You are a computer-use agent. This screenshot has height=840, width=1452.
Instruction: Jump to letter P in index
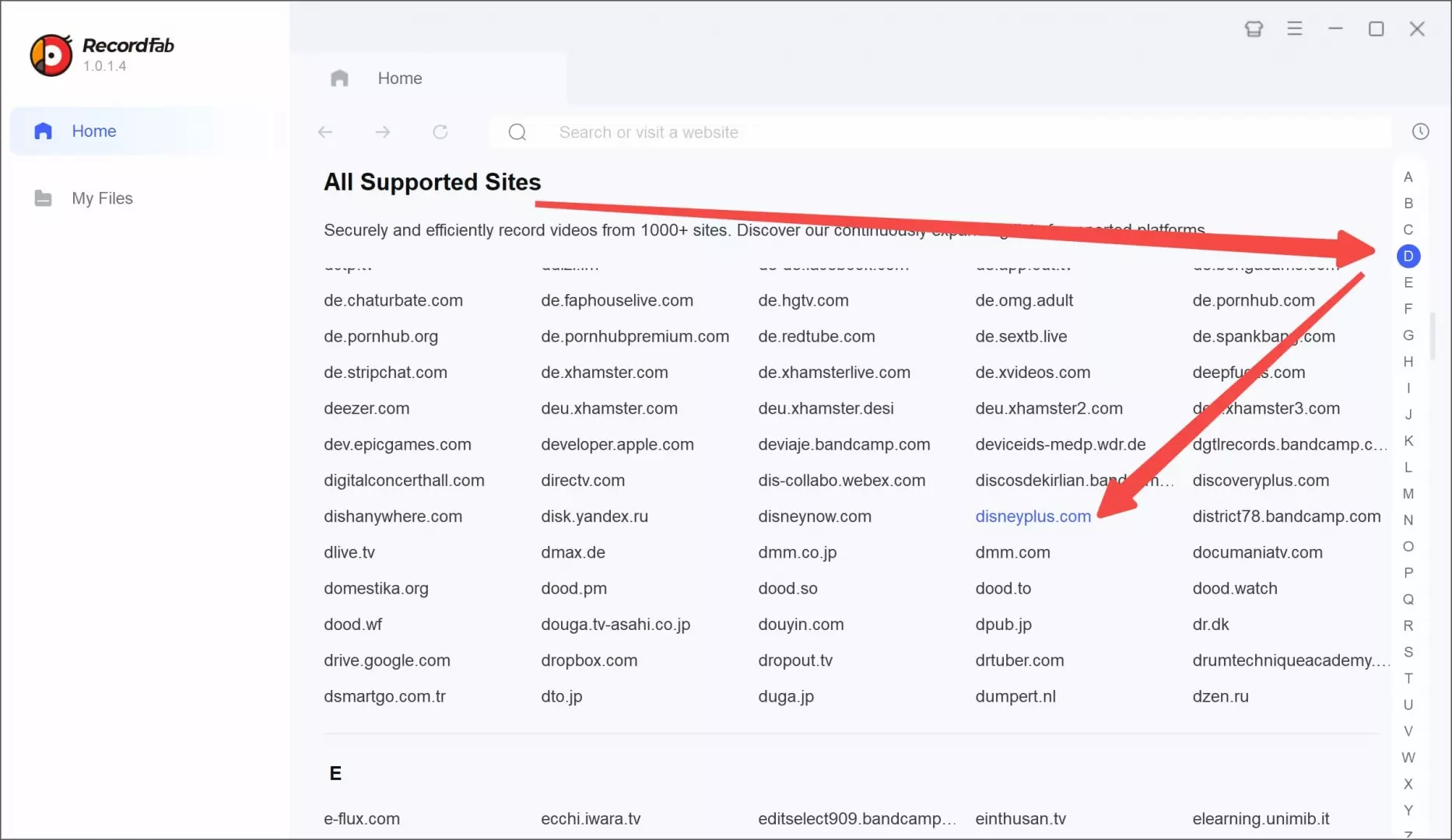click(1408, 573)
